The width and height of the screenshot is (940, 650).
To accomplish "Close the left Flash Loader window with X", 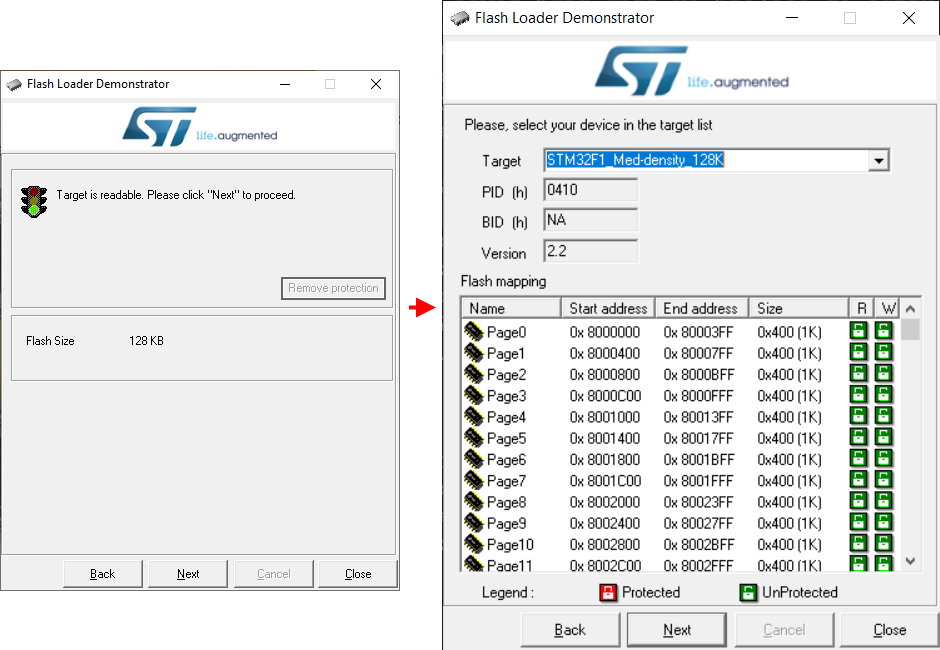I will [376, 84].
